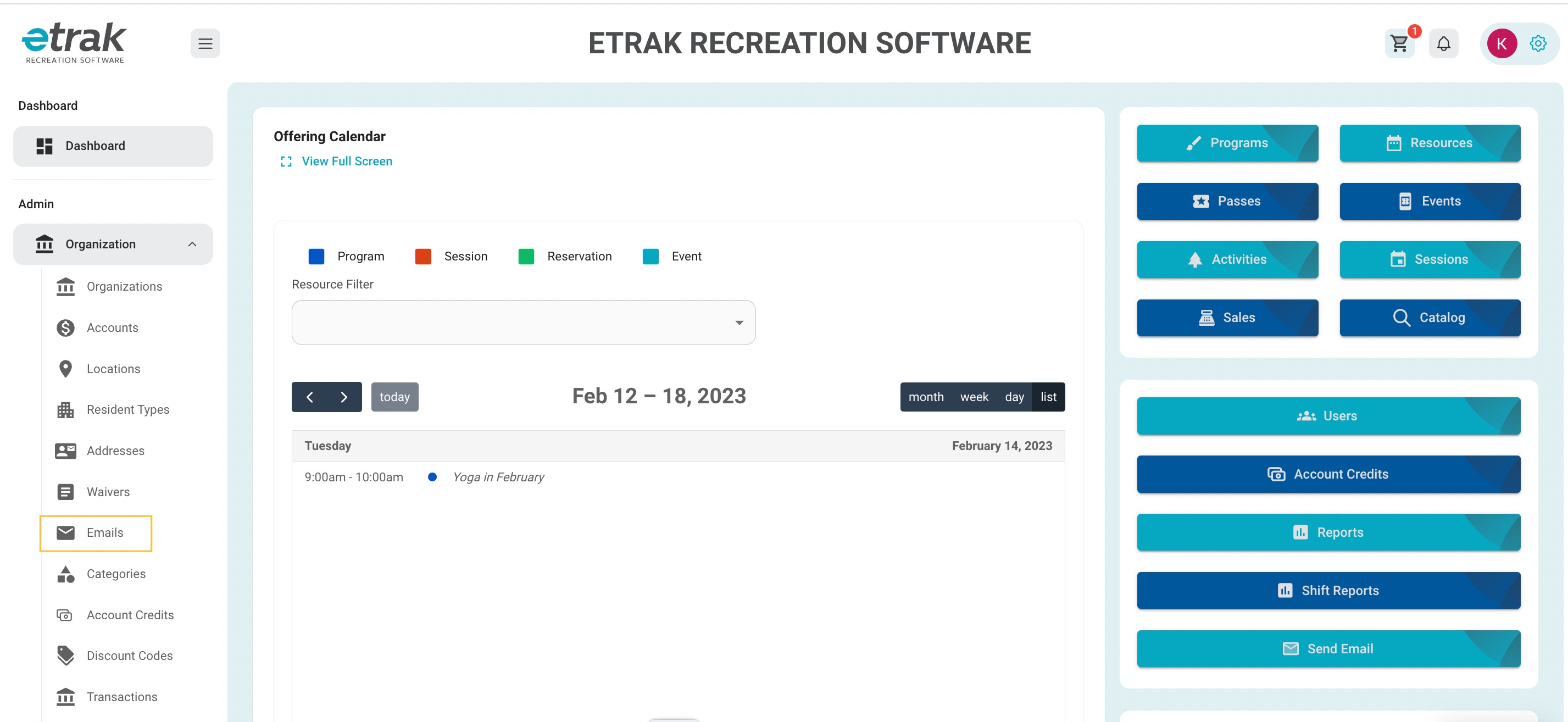Open Waivers sidebar item

pos(108,492)
